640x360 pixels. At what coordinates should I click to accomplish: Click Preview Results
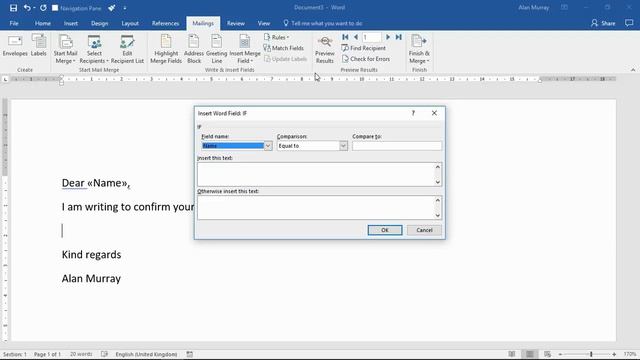[325, 49]
